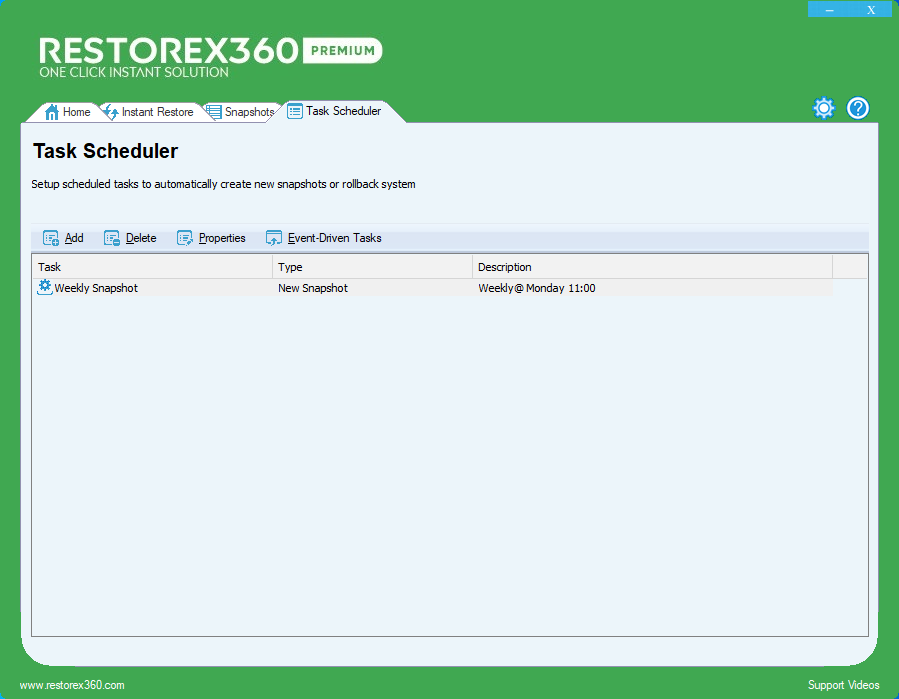Open the www.restorex360.com link
899x699 pixels.
[74, 685]
